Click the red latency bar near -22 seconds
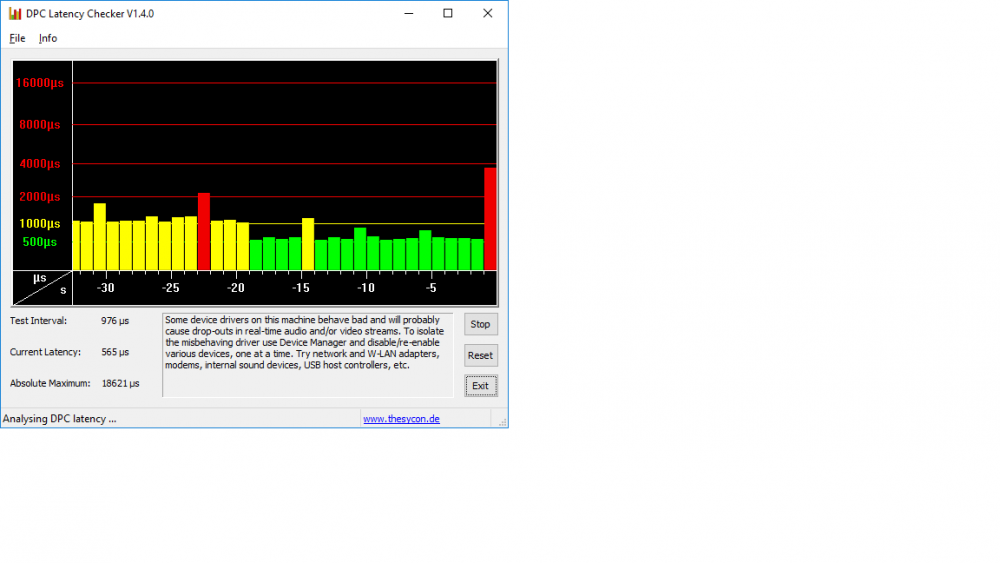The image size is (1000, 563). [x=203, y=231]
